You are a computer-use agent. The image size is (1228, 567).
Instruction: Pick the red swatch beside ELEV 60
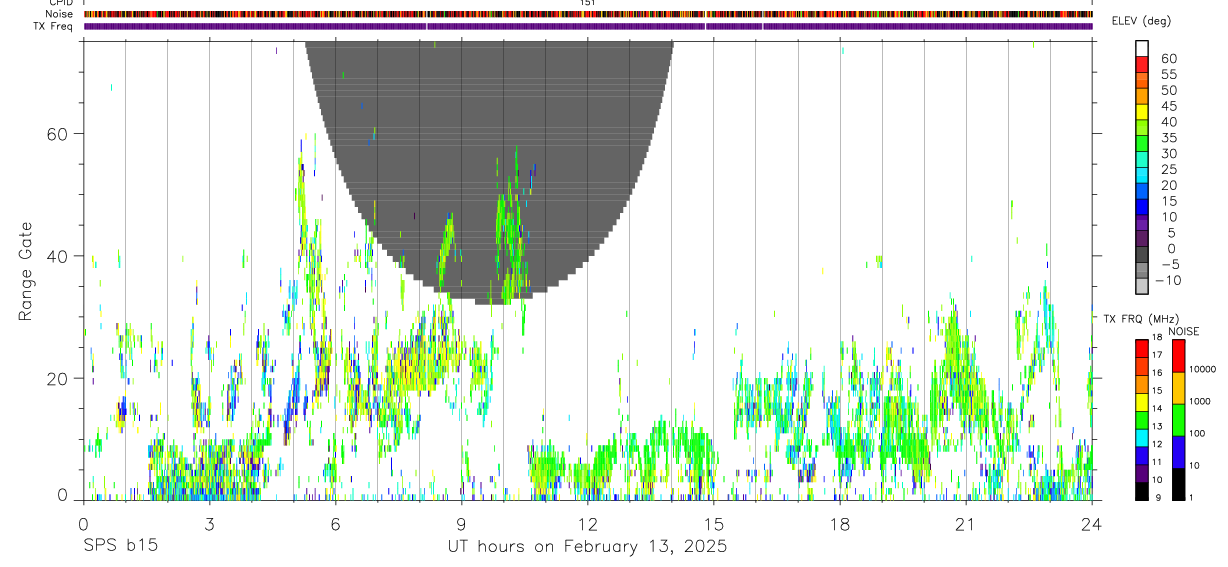pos(1142,64)
